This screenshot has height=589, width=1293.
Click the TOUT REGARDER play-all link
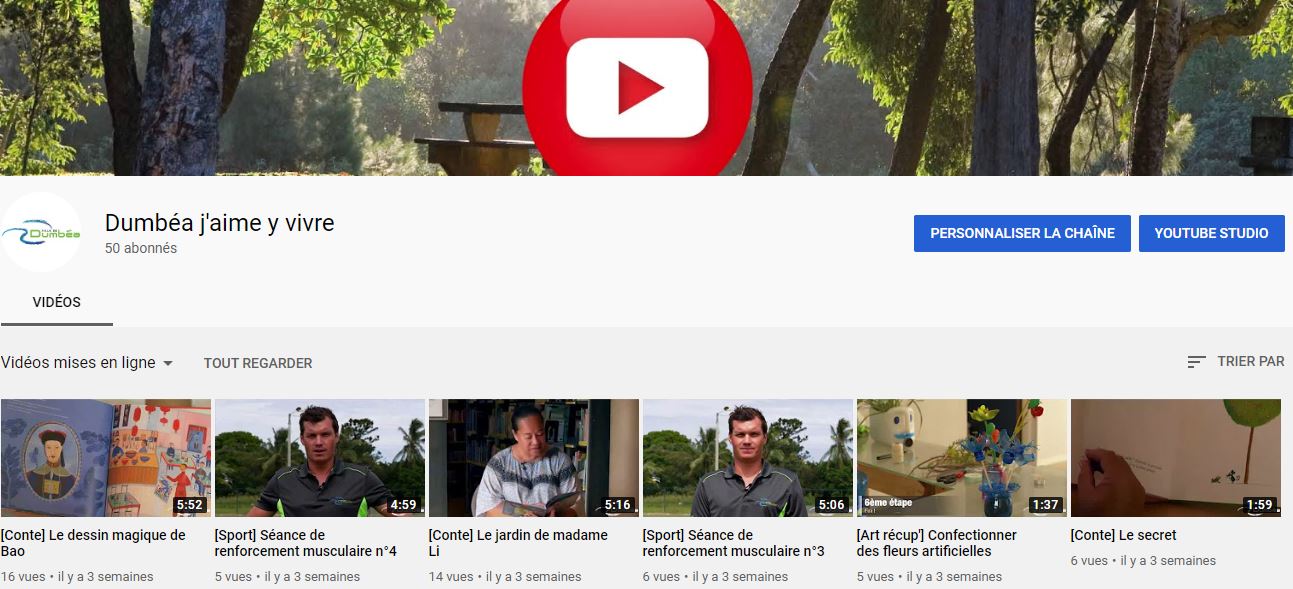(x=258, y=363)
